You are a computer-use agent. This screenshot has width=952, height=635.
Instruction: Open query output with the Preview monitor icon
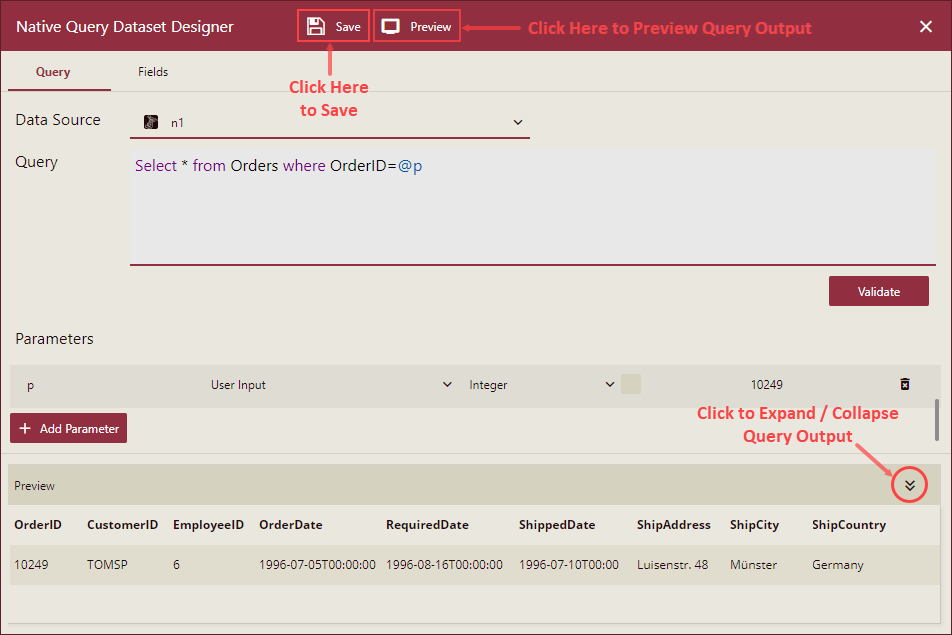[391, 26]
